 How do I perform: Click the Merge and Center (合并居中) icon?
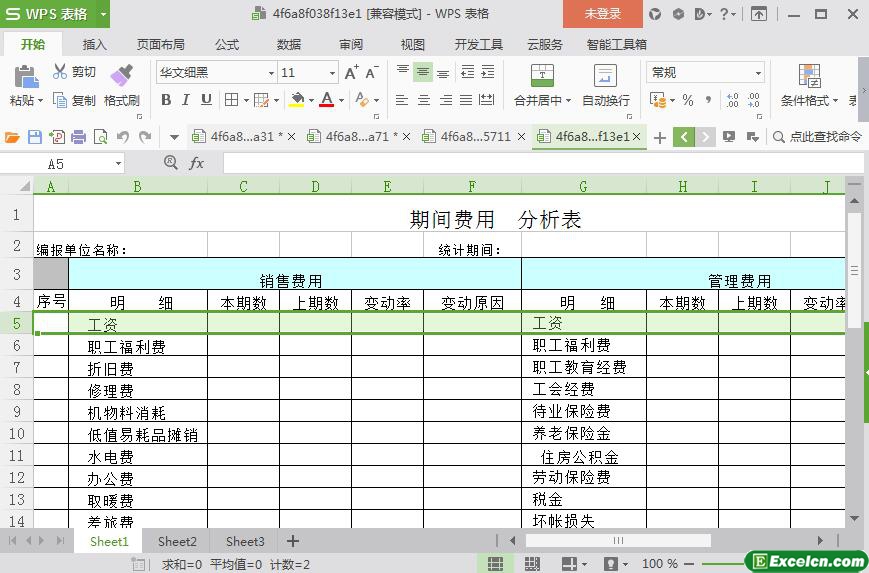click(541, 76)
